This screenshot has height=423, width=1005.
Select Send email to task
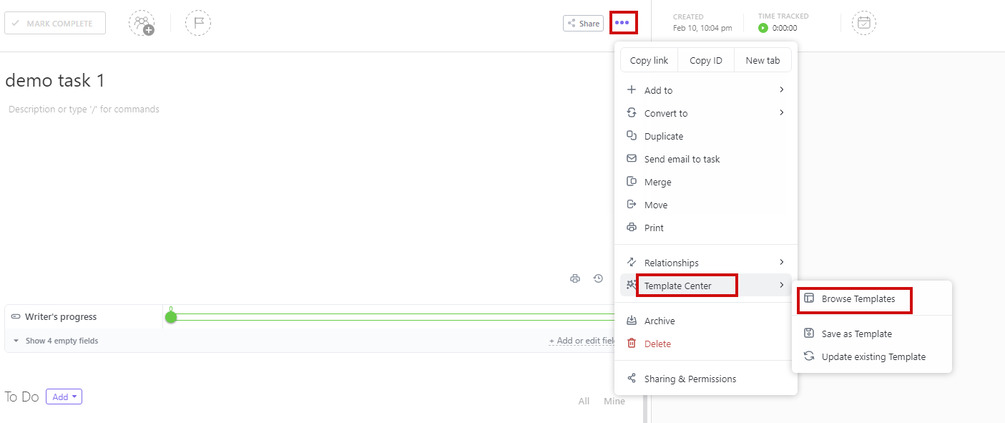706,159
